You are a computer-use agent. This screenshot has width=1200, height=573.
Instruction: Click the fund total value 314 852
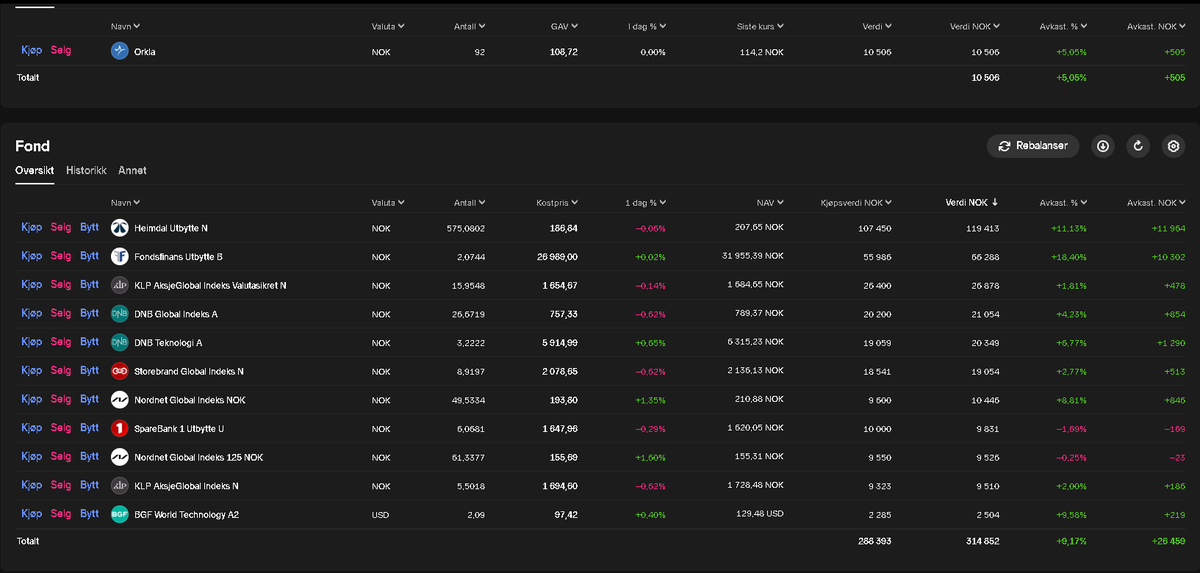pyautogui.click(x=981, y=541)
